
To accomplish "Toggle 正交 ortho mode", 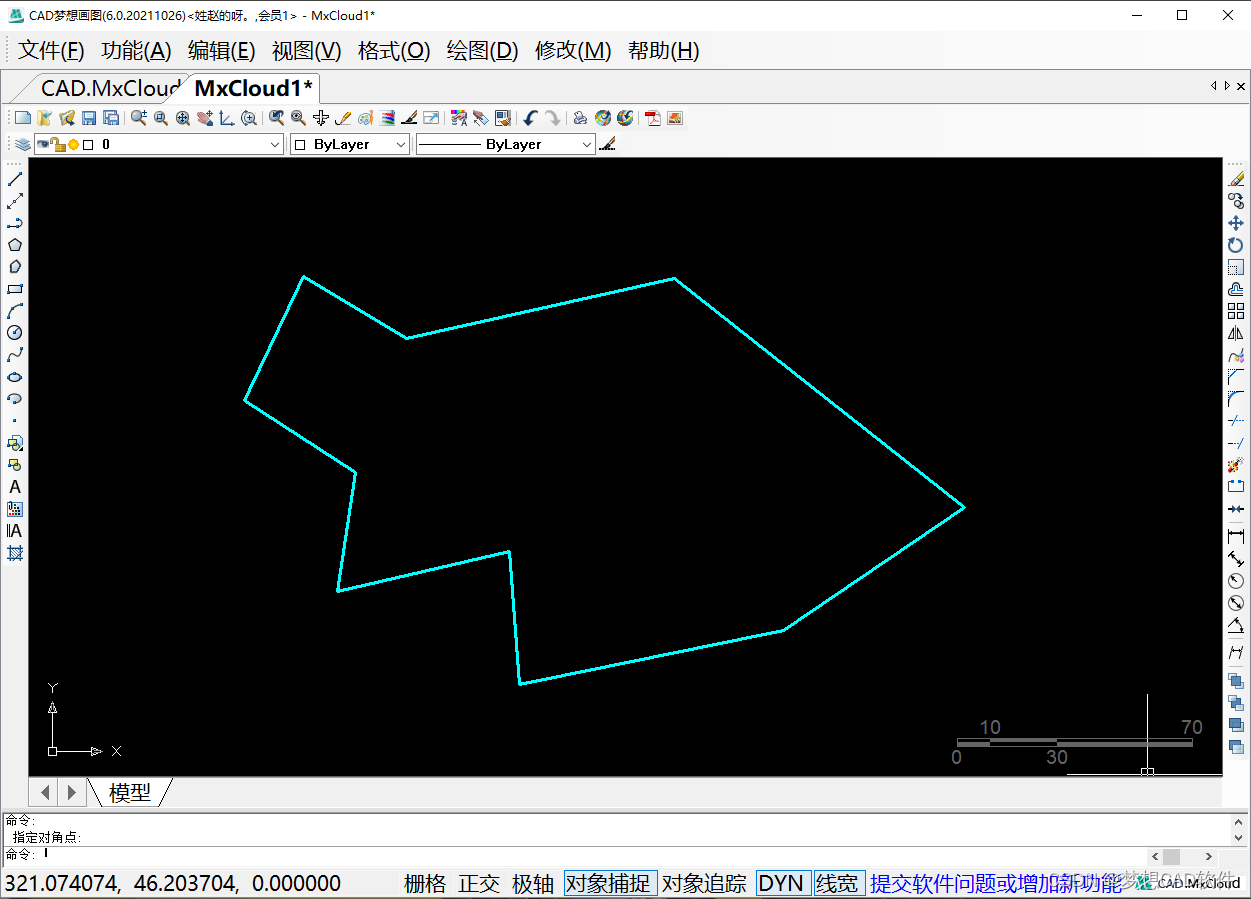I will 479,883.
